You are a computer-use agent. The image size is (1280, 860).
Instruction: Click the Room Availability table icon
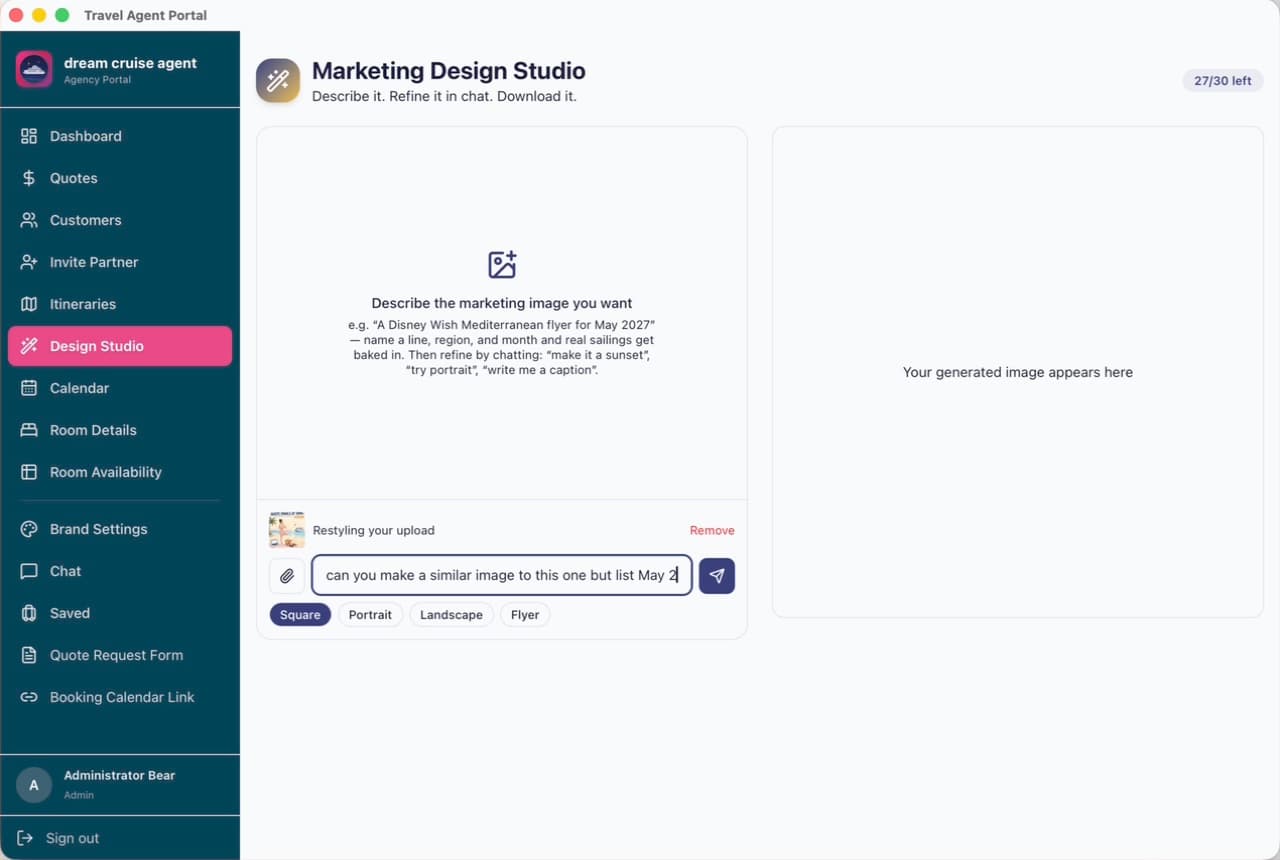pos(29,472)
